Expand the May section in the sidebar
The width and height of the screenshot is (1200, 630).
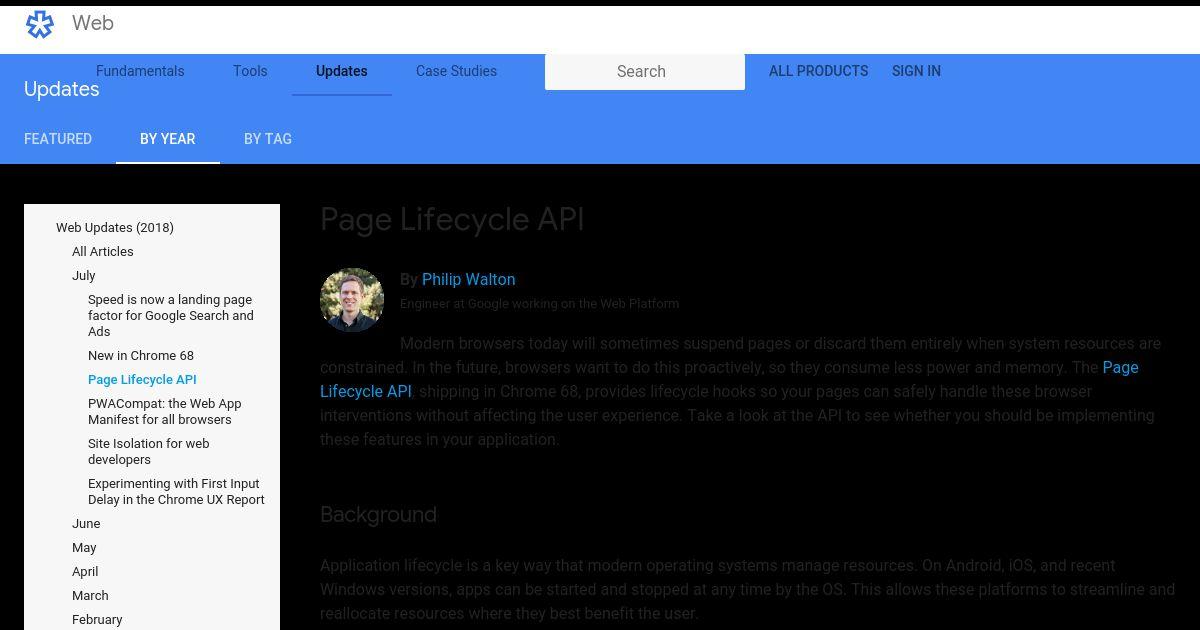(x=84, y=548)
